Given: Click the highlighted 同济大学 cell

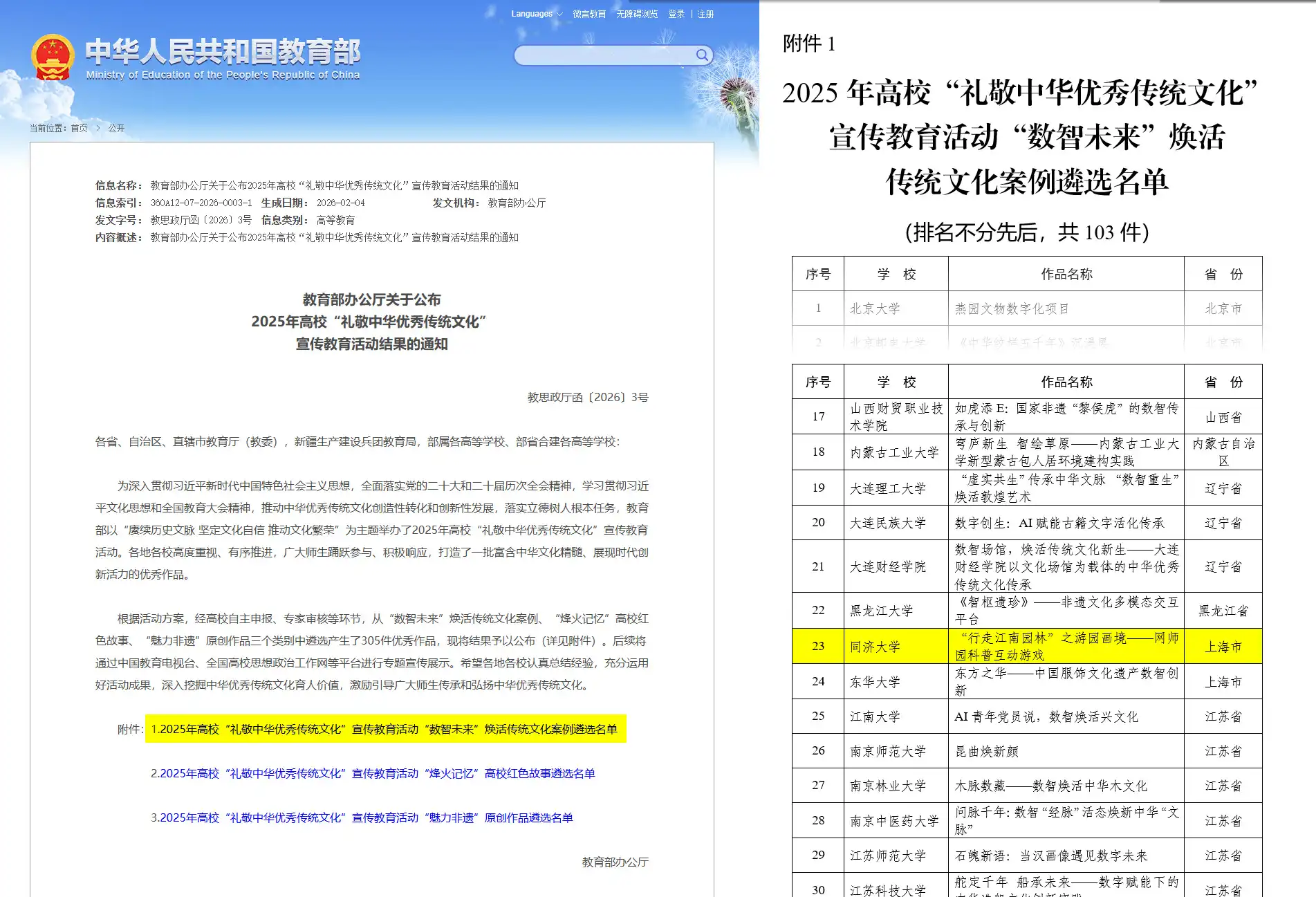Looking at the screenshot, I should pyautogui.click(x=896, y=647).
